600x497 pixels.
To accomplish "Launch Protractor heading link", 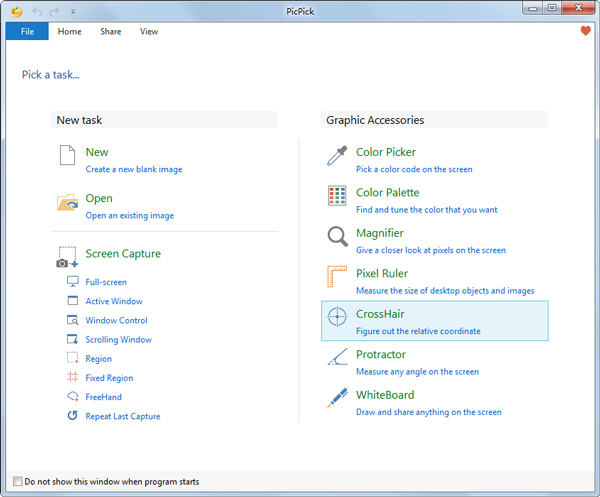I will tap(381, 354).
